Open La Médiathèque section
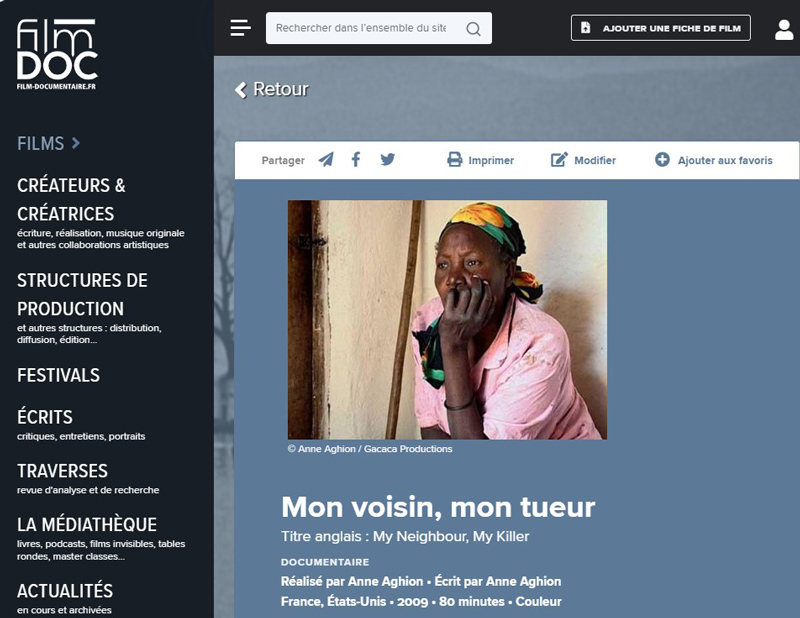Viewport: 800px width, 618px height. click(87, 525)
